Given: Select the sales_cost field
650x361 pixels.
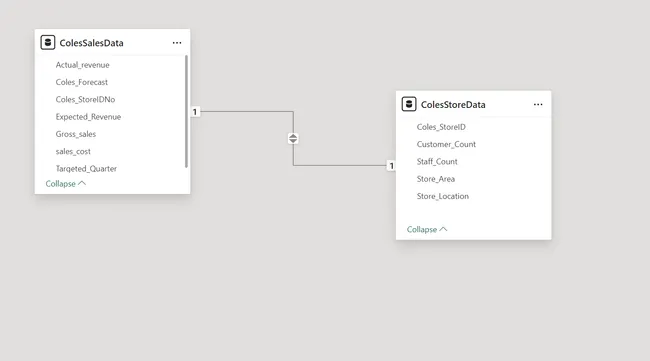Looking at the screenshot, I should click(73, 152).
